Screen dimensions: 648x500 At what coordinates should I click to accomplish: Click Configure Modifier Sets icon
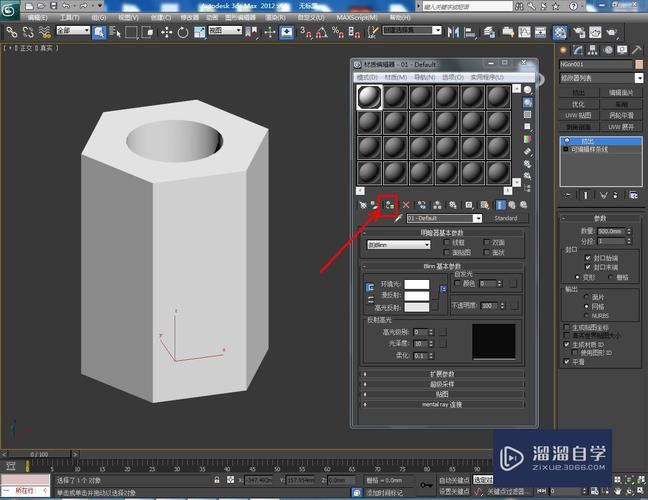633,195
